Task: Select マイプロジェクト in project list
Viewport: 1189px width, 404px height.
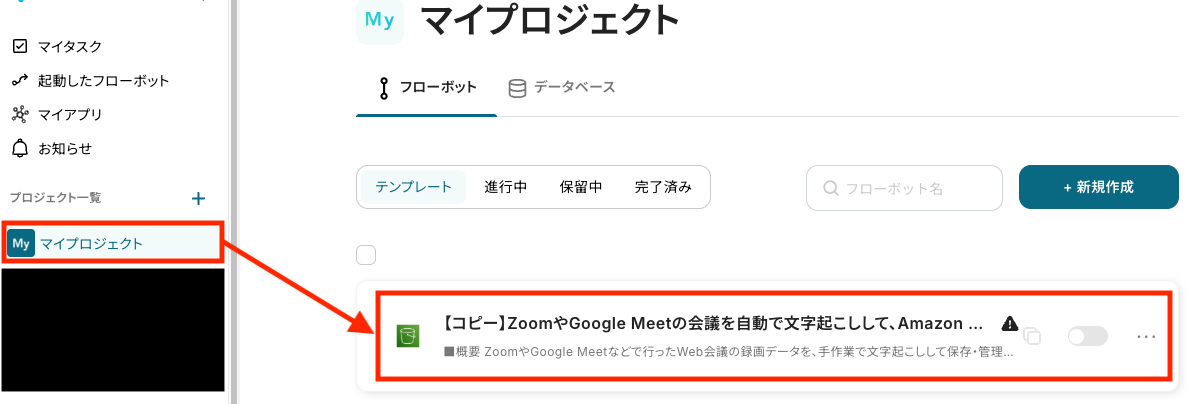Action: pos(91,243)
